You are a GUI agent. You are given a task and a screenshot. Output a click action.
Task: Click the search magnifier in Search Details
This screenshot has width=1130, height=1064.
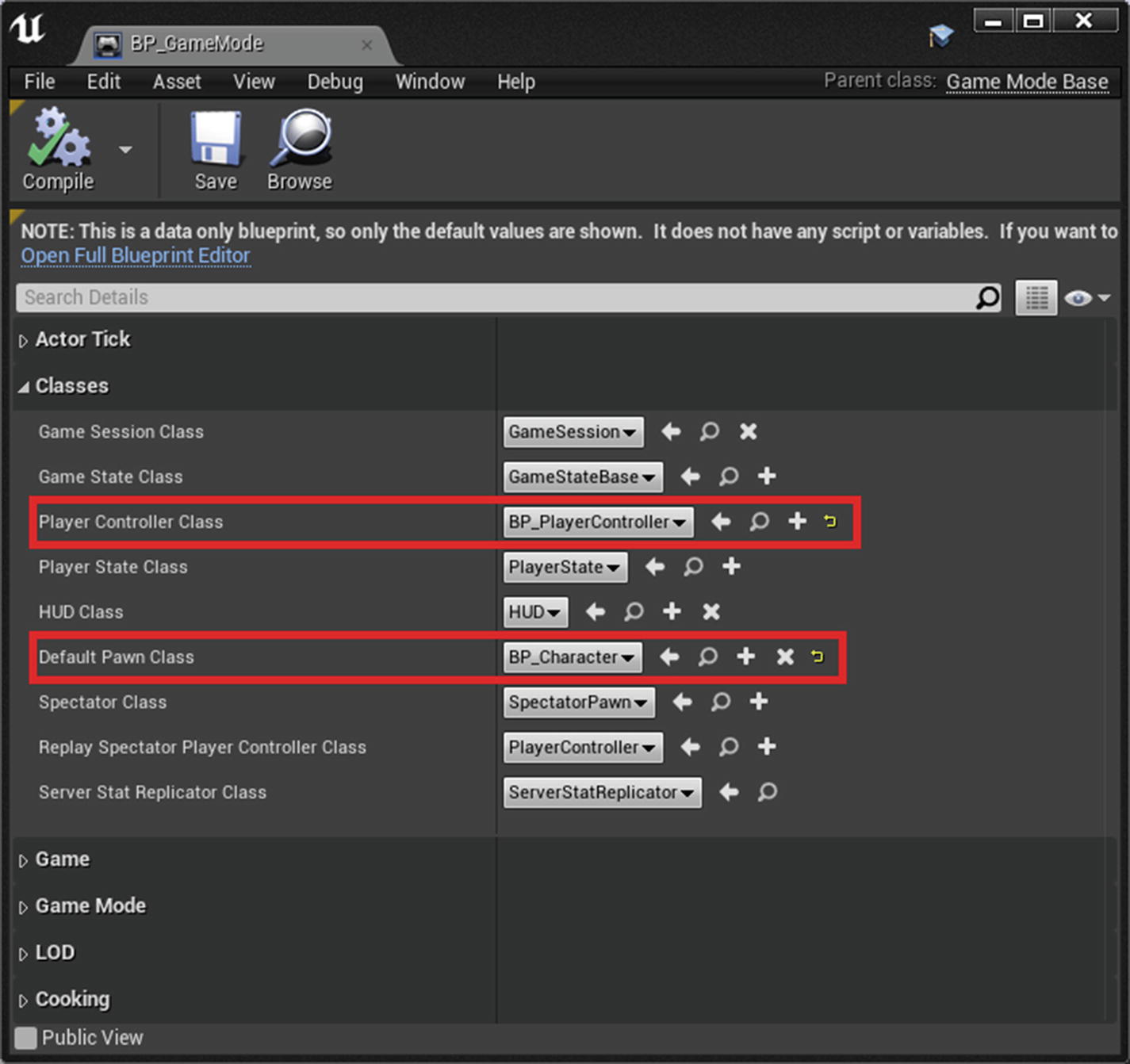click(x=987, y=298)
